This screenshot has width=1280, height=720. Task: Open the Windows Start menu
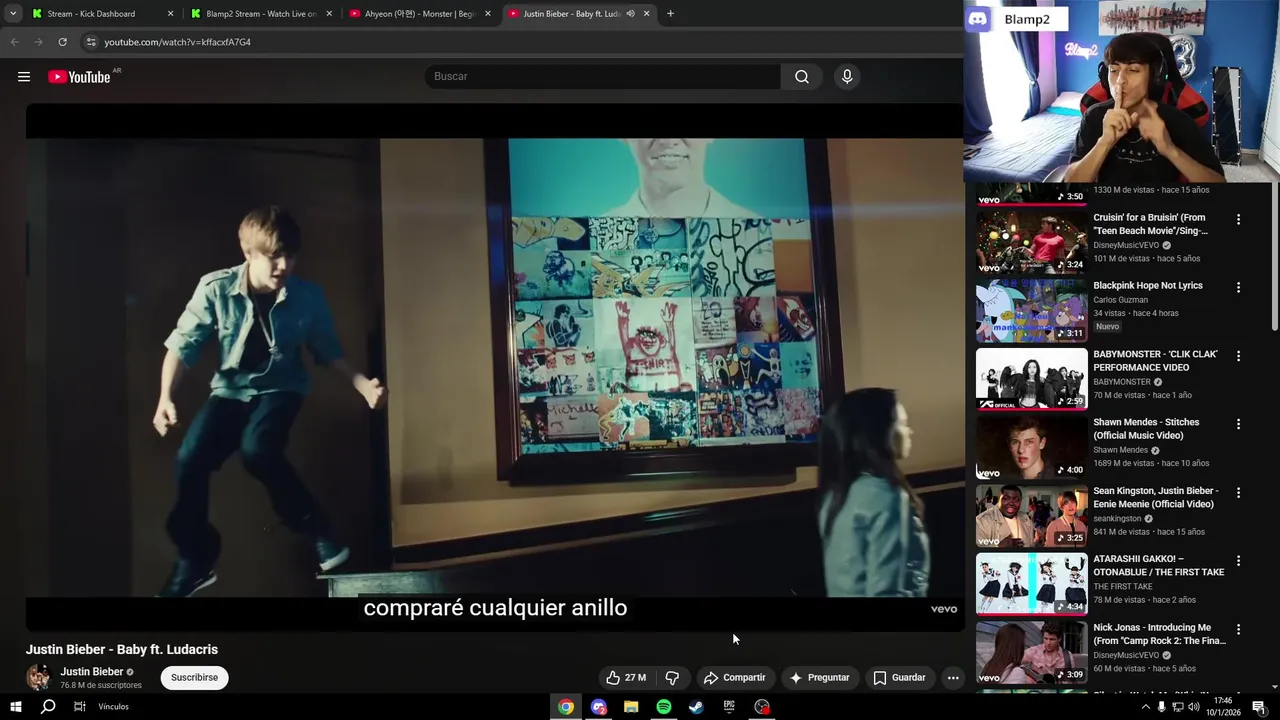pyautogui.click(x=16, y=707)
